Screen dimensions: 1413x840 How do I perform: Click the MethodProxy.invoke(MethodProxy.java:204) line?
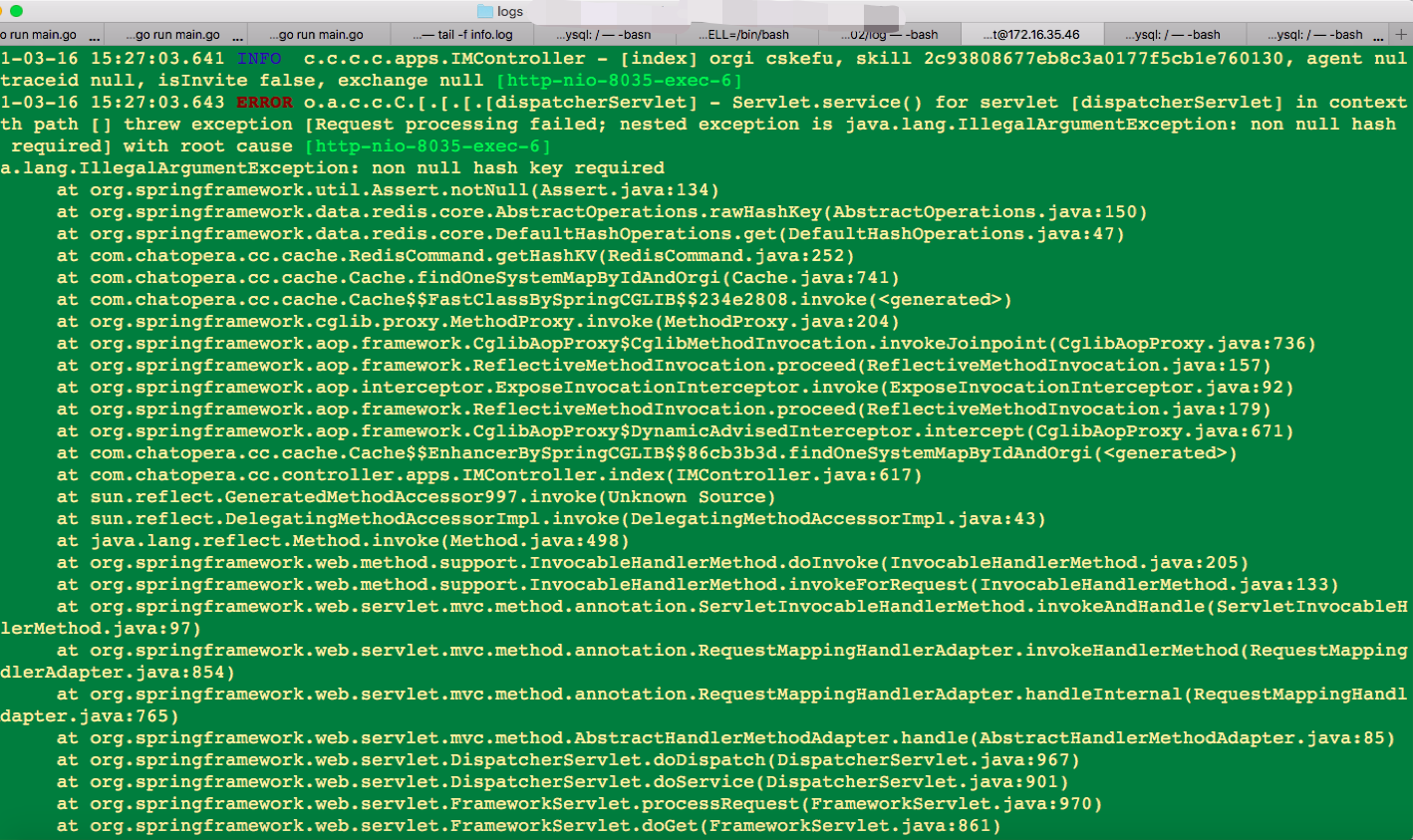478,322
